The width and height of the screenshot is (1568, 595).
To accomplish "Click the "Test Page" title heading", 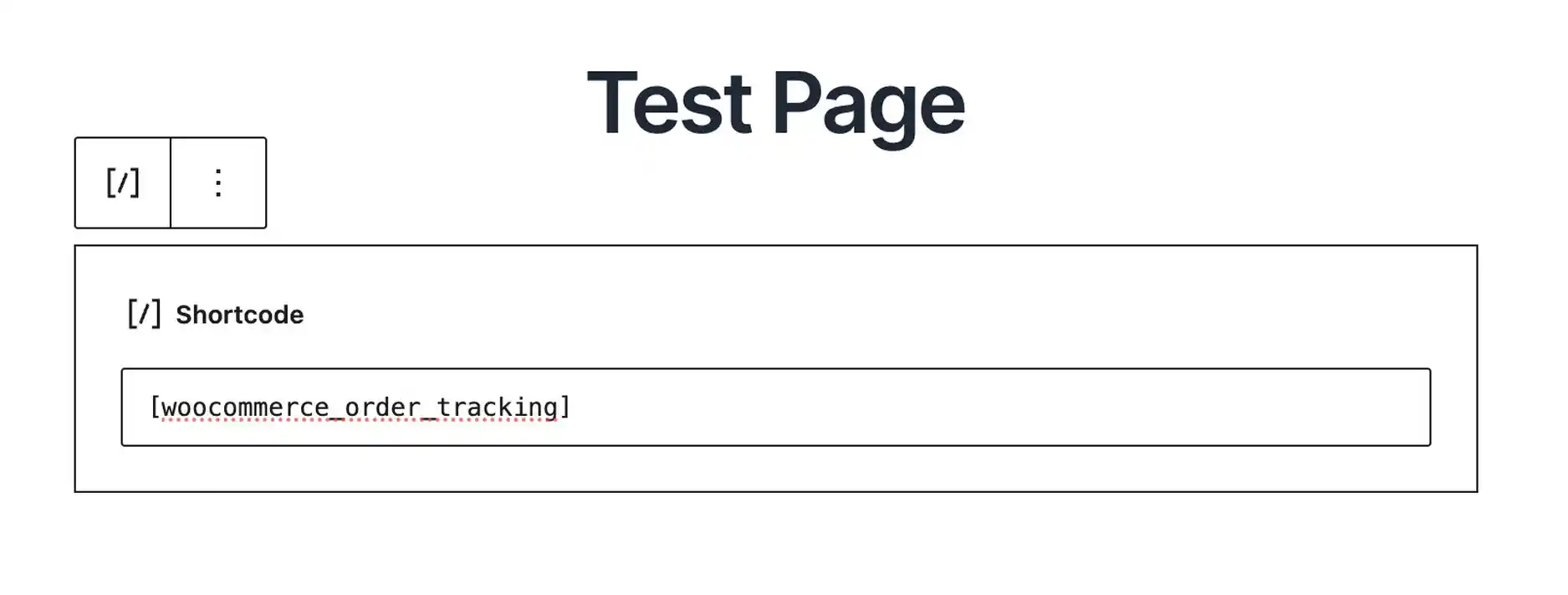I will pyautogui.click(x=775, y=104).
